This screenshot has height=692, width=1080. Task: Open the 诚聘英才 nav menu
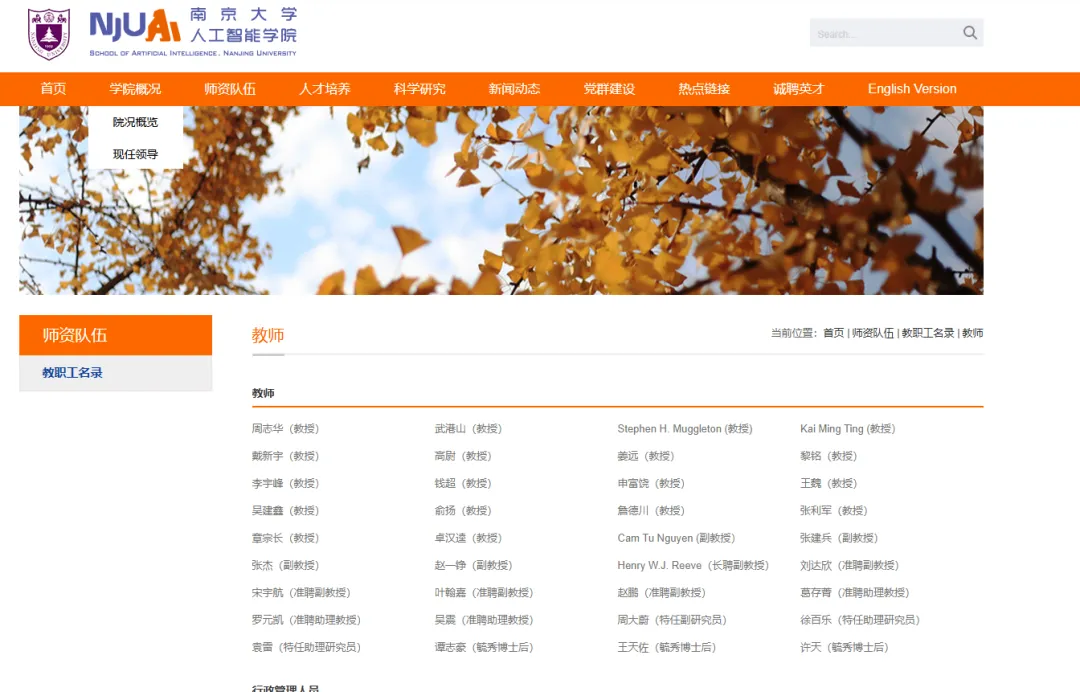(799, 89)
